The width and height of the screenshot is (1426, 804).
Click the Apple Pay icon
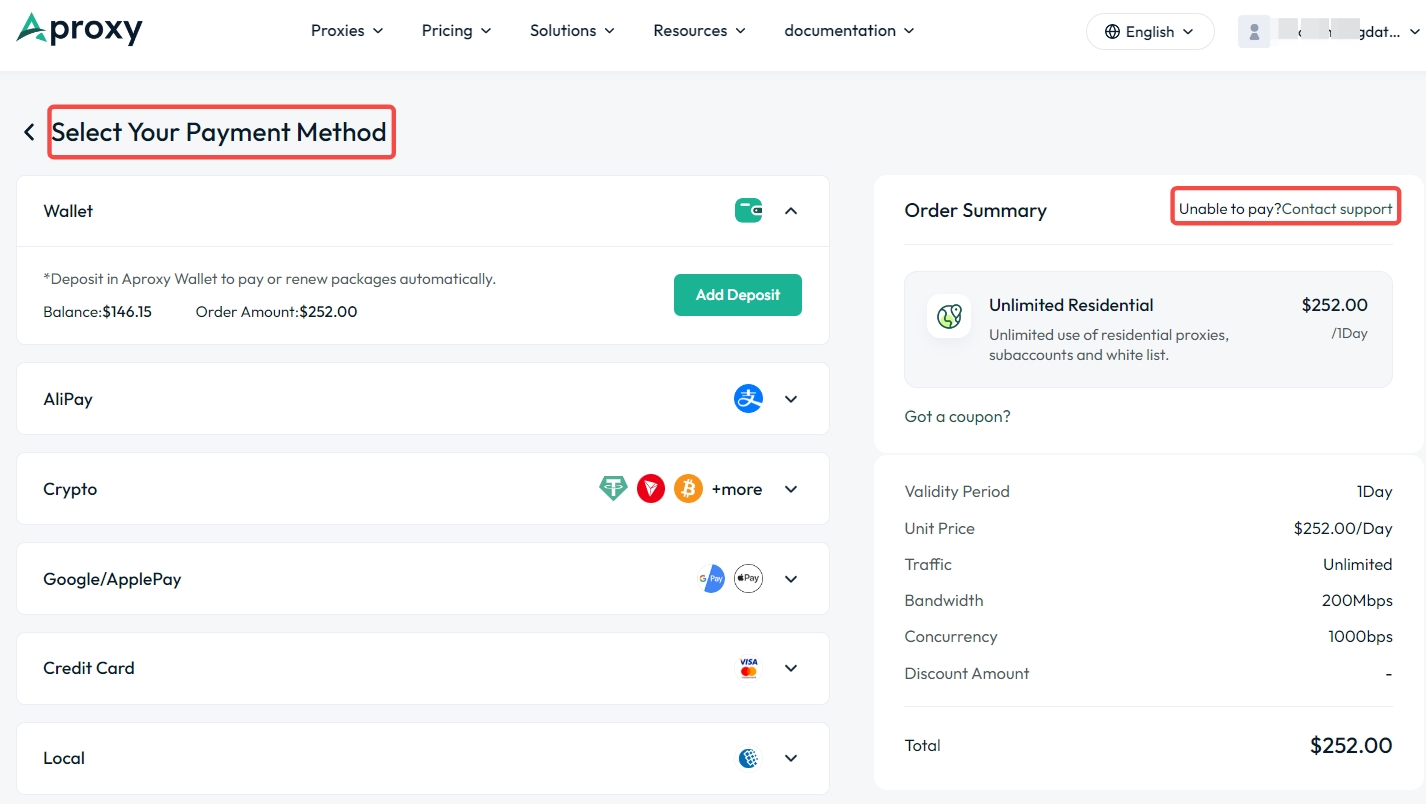point(748,578)
